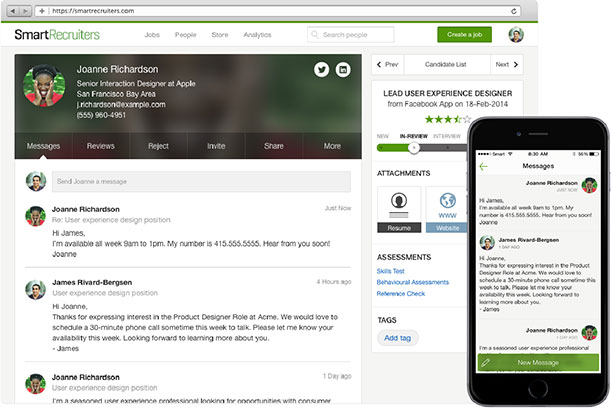Switch to the Reviews tab
Viewport: 611px width, 408px height.
[x=101, y=146]
